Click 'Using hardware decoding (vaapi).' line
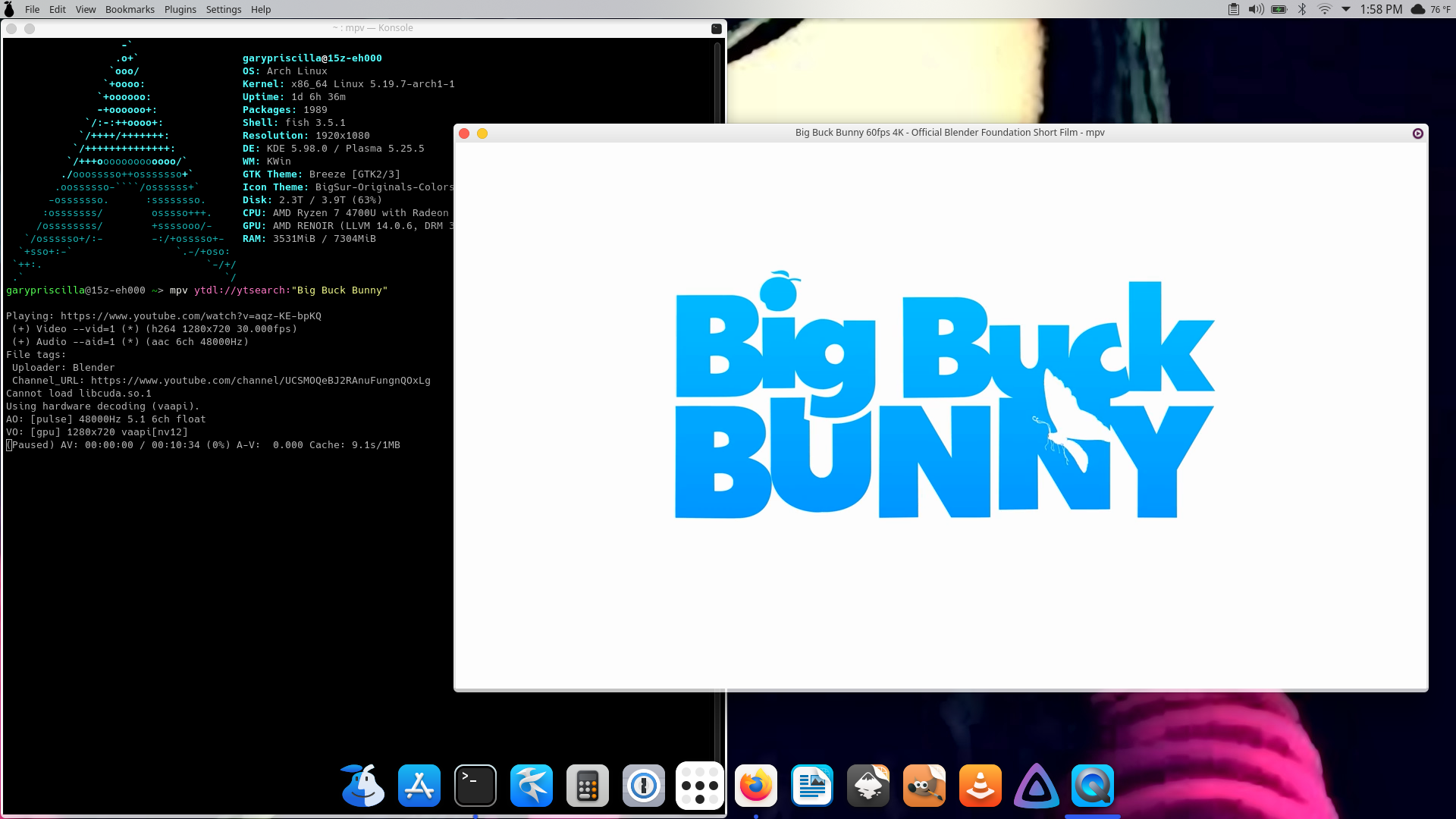 coord(103,406)
